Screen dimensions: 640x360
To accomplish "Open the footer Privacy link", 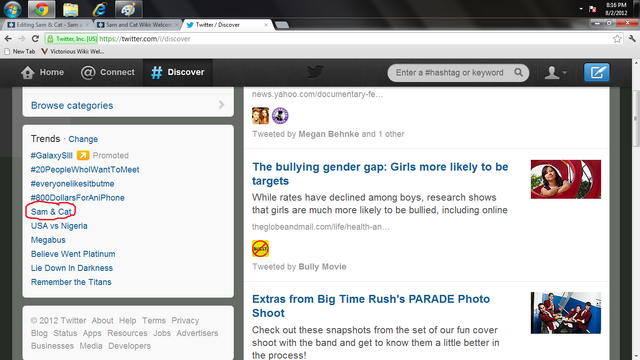I will [x=185, y=320].
